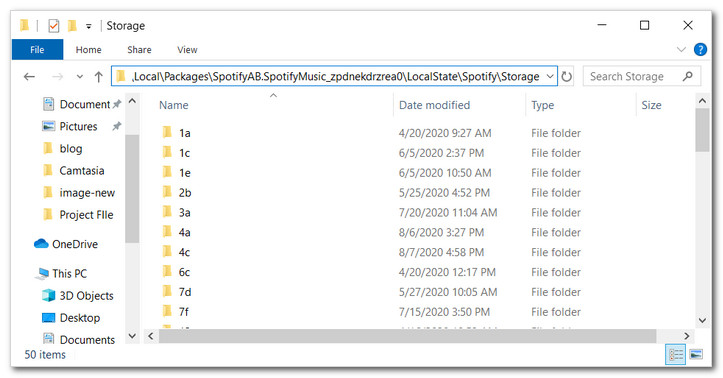Click the navigation pane scroll down arrow
Viewport: 723px width, 378px height.
[x=132, y=336]
